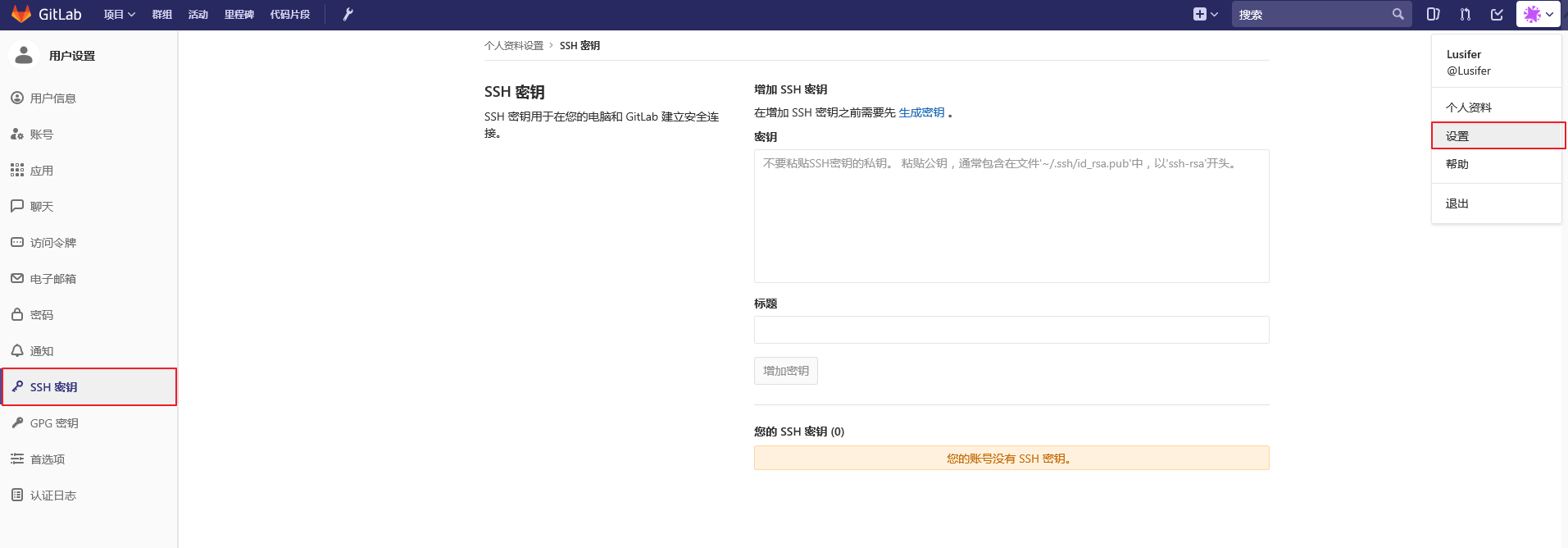This screenshot has height=548, width=1568.
Task: Focus the 标题 input field
Action: click(x=1011, y=330)
